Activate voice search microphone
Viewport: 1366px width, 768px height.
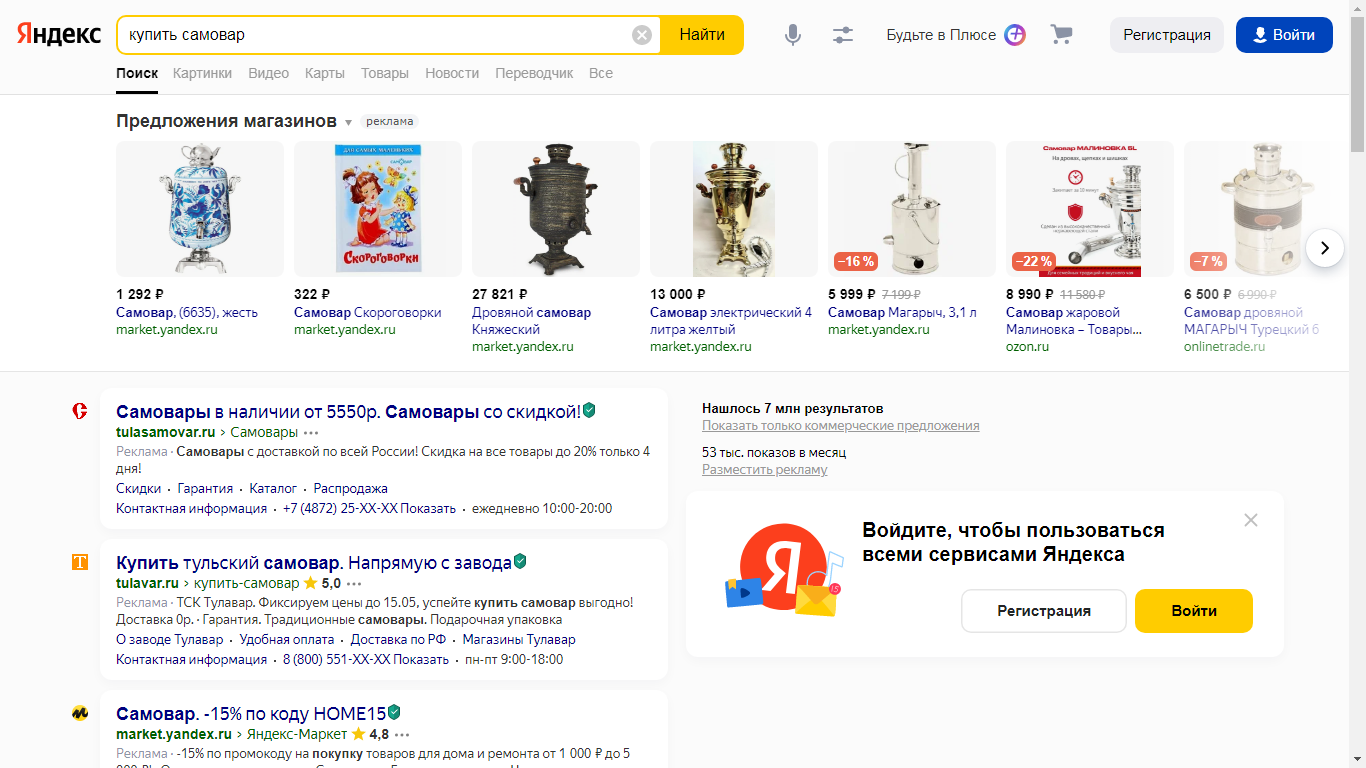click(793, 35)
